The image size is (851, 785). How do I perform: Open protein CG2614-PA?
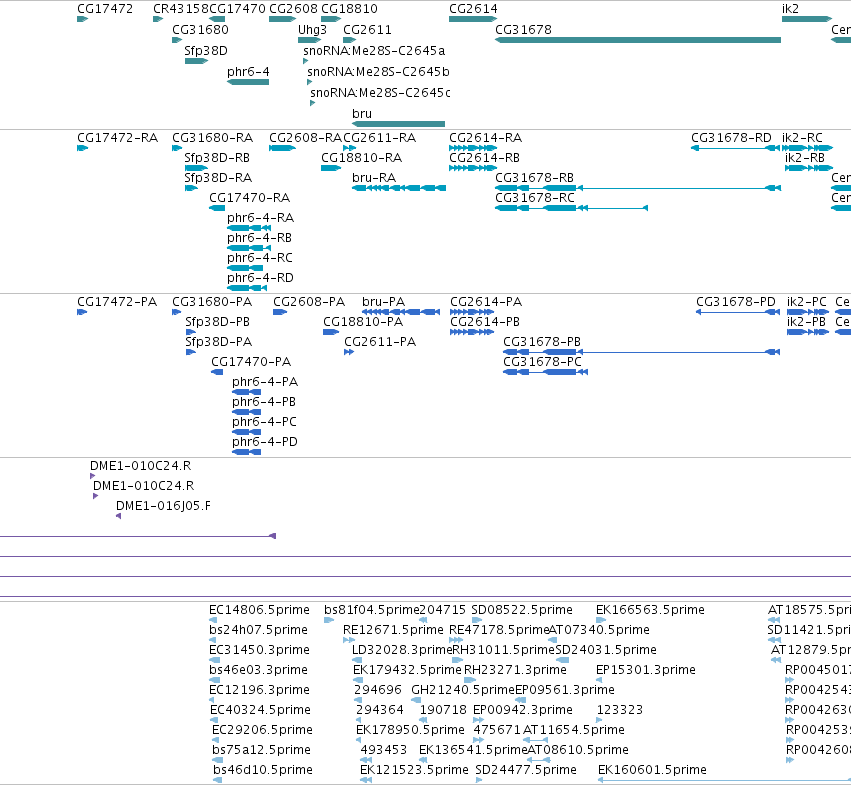pyautogui.click(x=486, y=302)
